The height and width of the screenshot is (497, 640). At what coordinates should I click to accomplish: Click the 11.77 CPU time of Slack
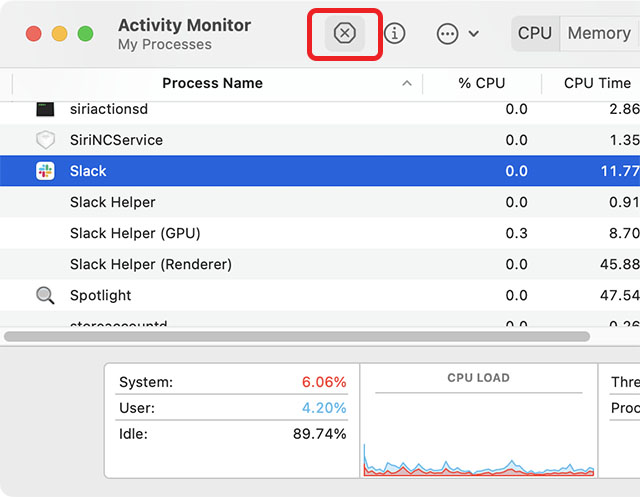coord(620,171)
